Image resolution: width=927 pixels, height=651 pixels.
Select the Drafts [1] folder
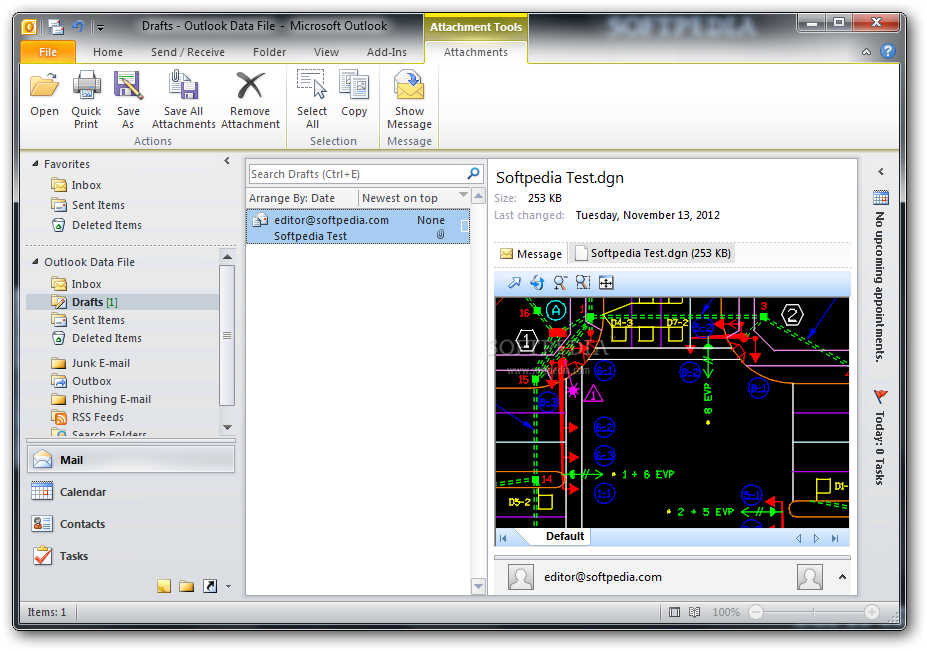pyautogui.click(x=122, y=302)
